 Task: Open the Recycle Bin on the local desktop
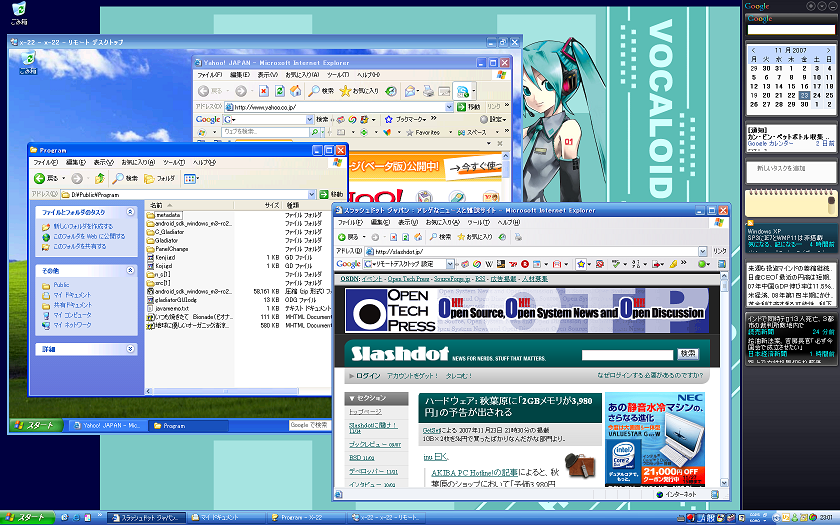pyautogui.click(x=19, y=13)
